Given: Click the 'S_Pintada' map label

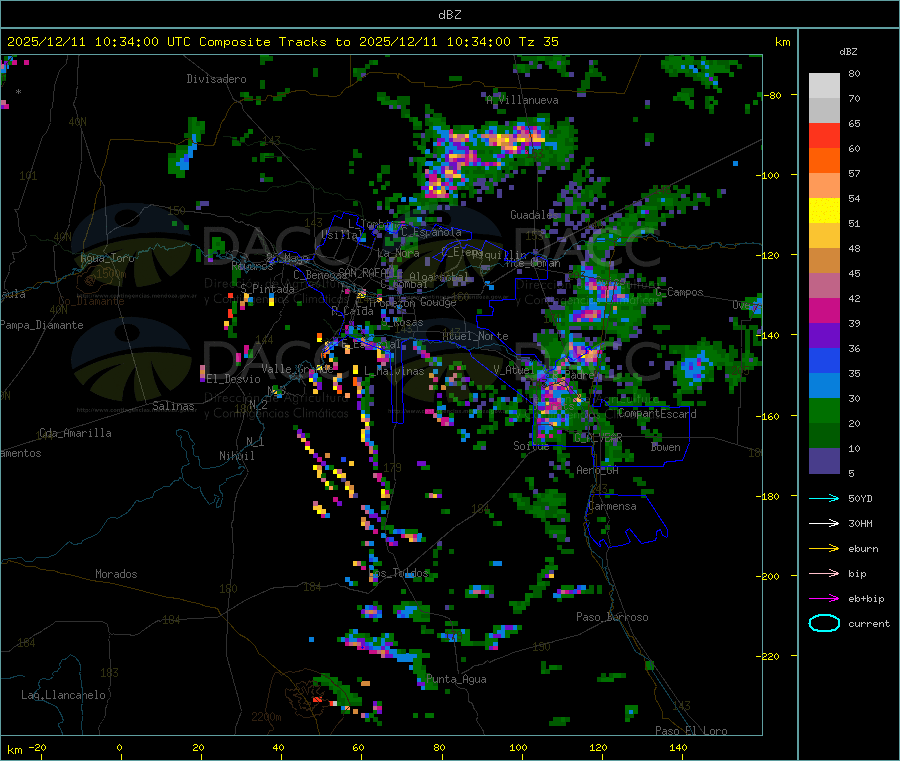Looking at the screenshot, I should pyautogui.click(x=267, y=289).
